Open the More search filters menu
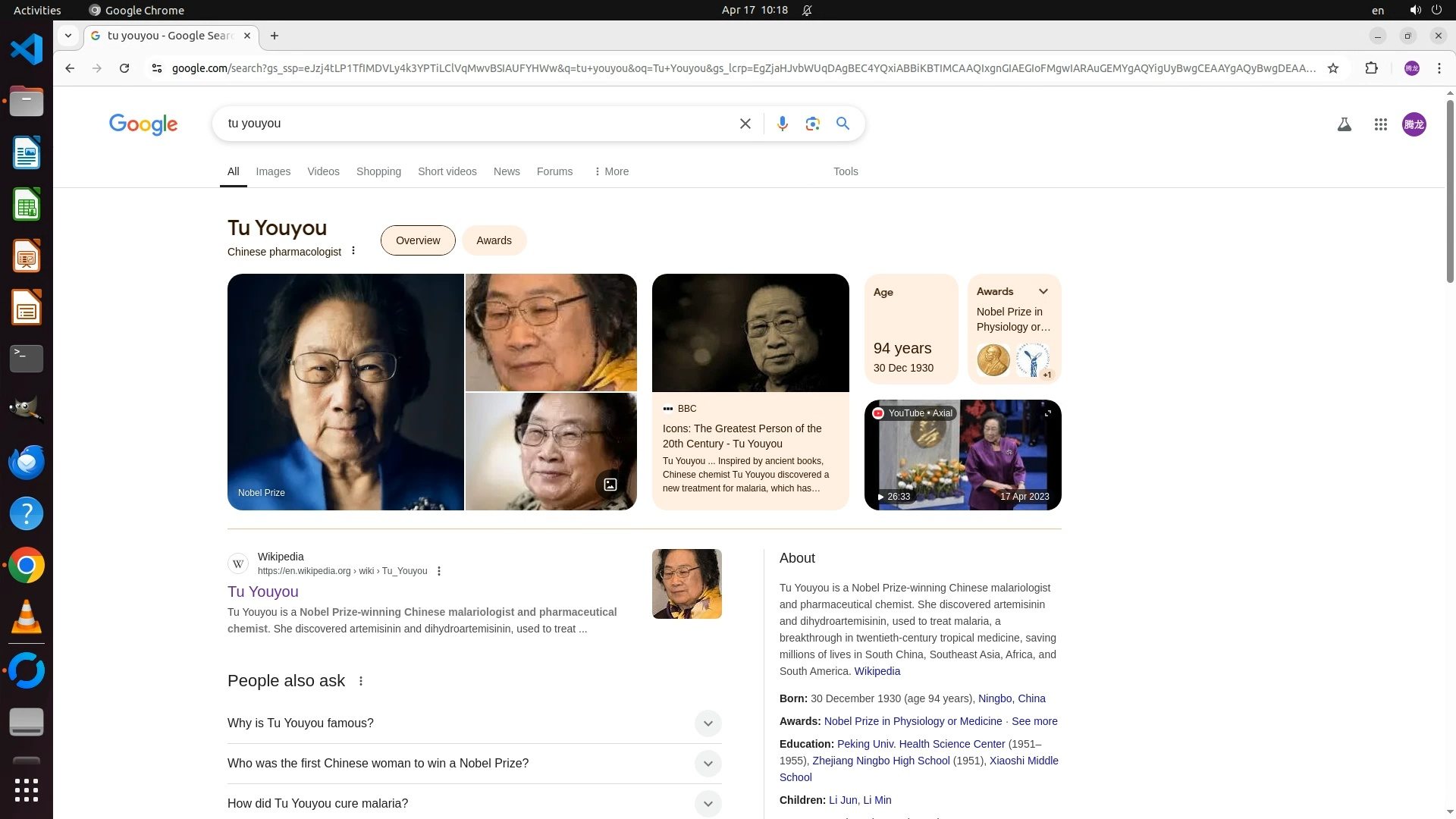This screenshot has height=819, width=1456. point(611,171)
